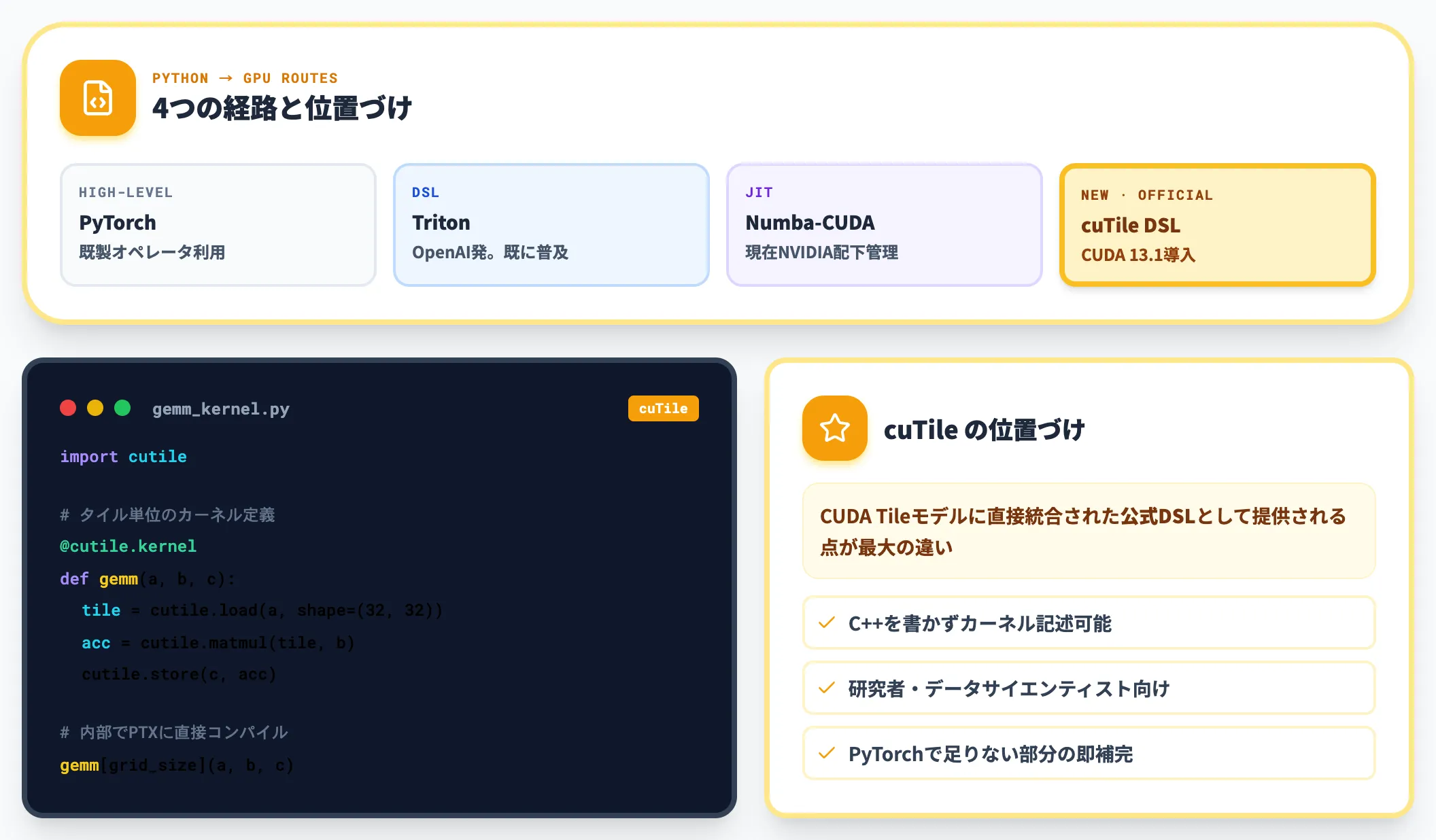Click the orange star icon
1436x840 pixels.
pyautogui.click(x=835, y=428)
